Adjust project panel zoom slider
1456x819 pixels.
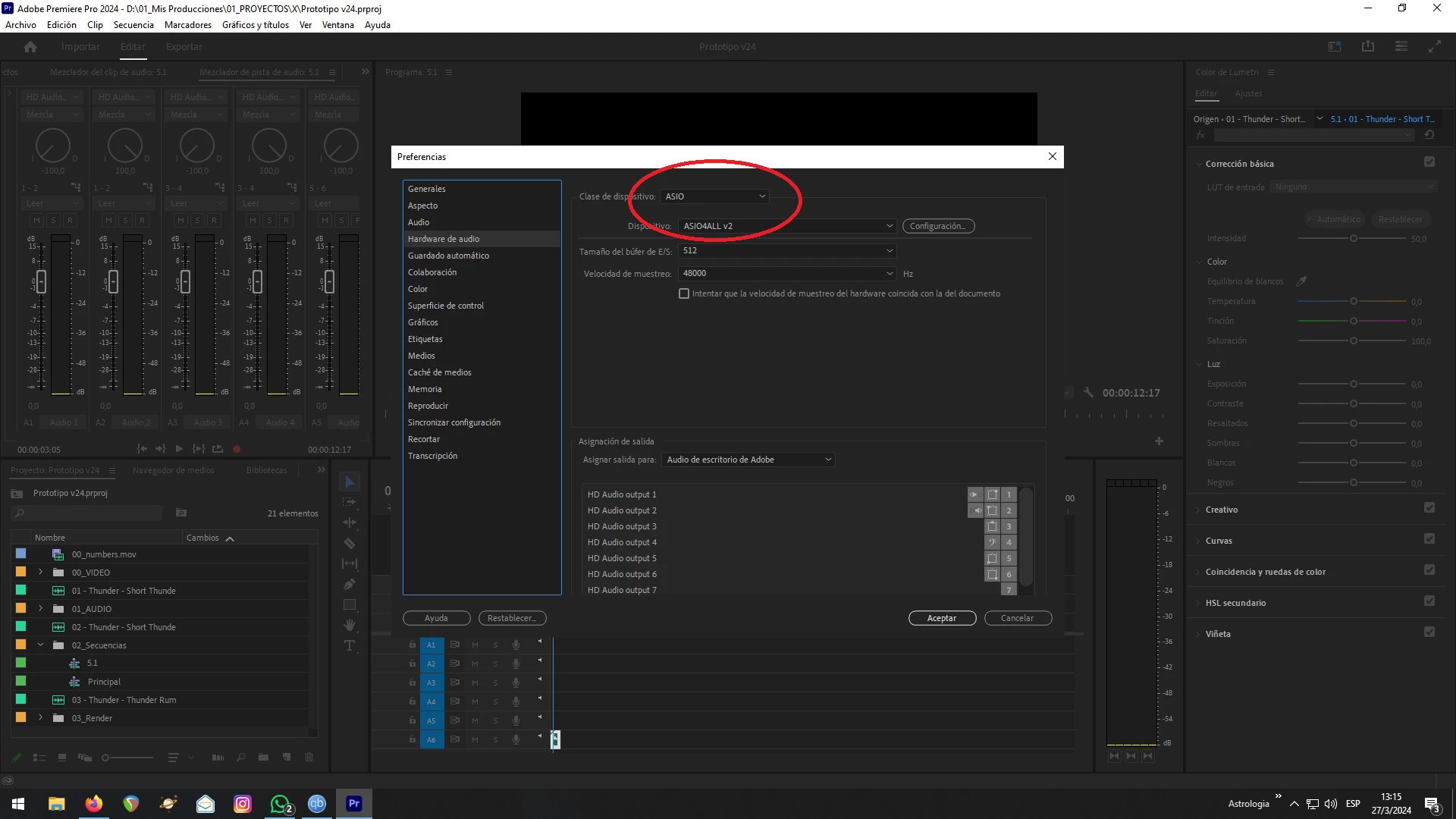106,758
